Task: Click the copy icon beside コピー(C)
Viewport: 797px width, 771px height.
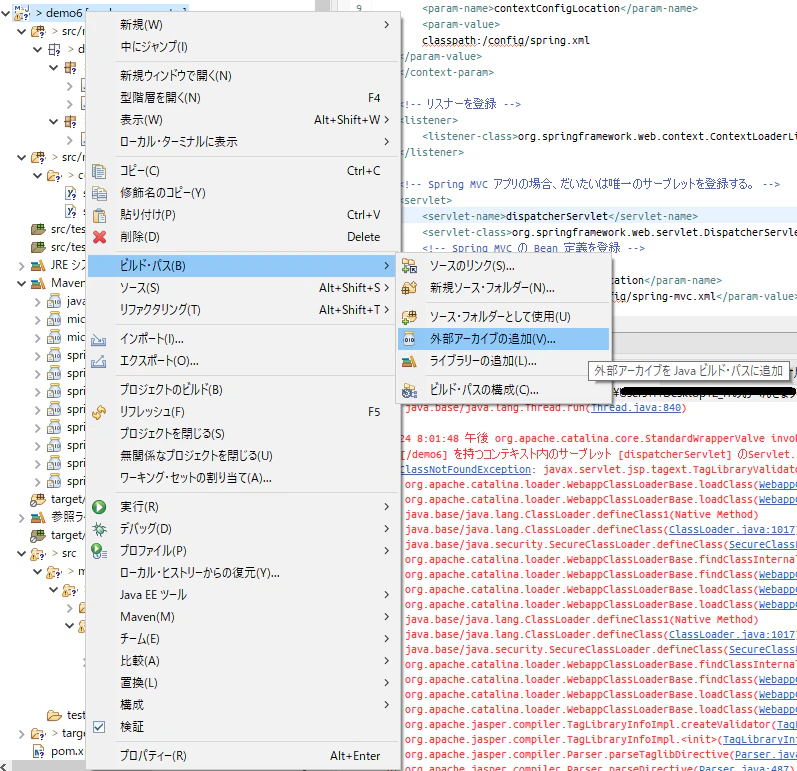Action: click(99, 171)
